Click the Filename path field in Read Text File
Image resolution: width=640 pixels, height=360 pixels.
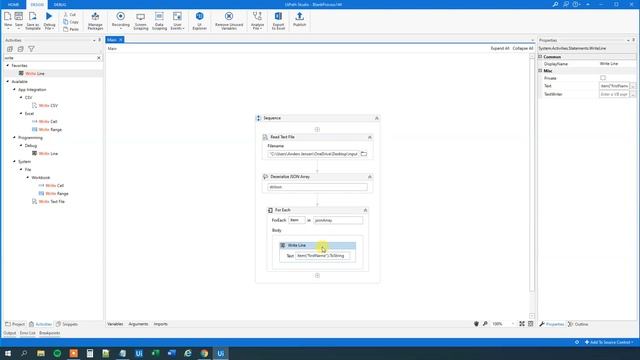[x=313, y=154]
